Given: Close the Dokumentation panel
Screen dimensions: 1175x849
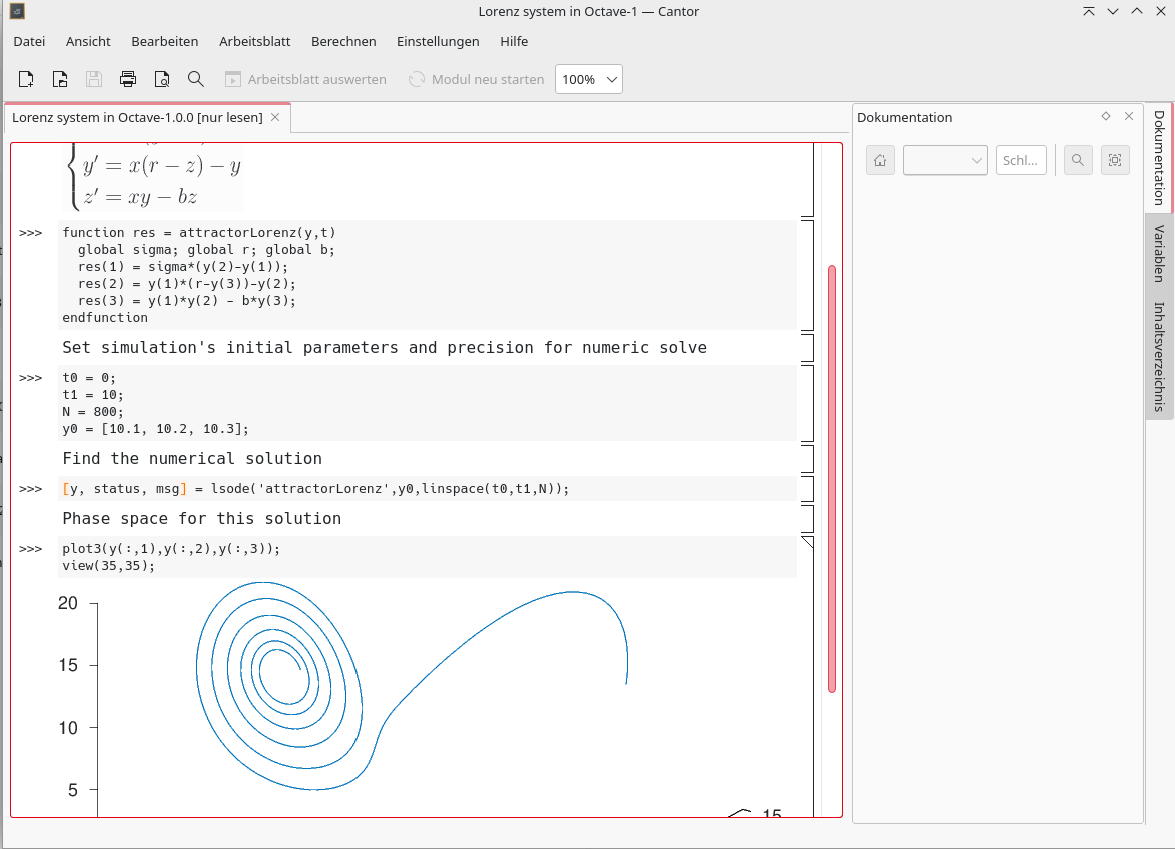Looking at the screenshot, I should click(x=1129, y=116).
